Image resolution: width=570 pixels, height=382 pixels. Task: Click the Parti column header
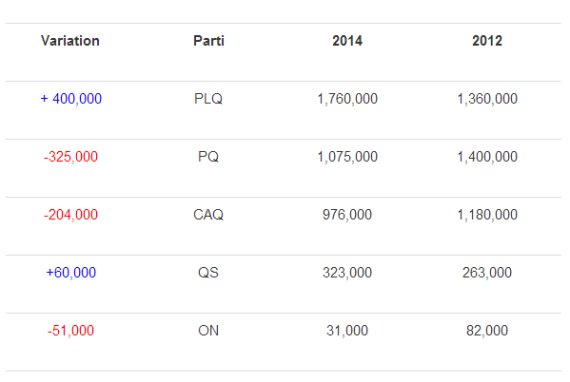tap(209, 41)
